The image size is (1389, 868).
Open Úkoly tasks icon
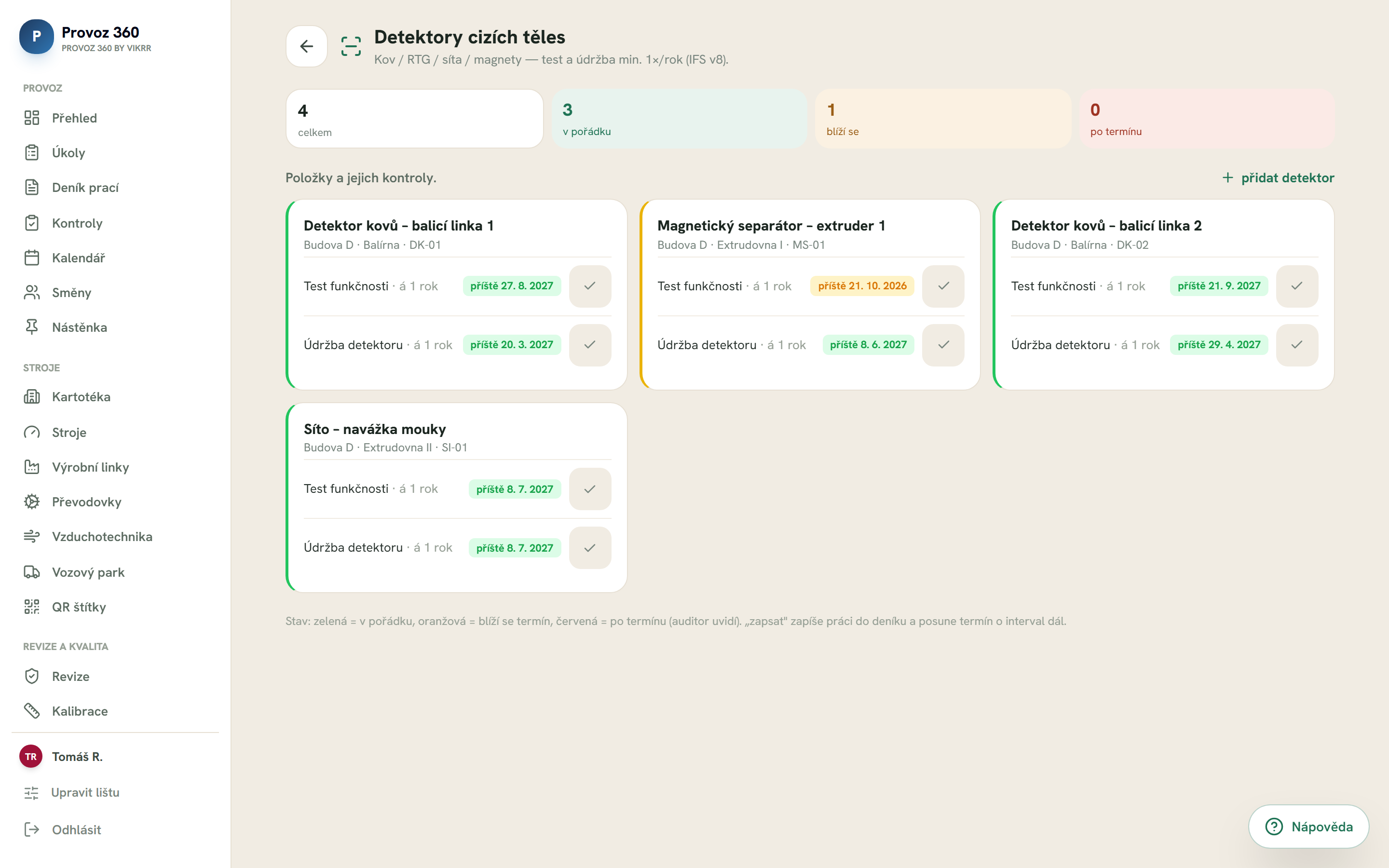point(31,153)
